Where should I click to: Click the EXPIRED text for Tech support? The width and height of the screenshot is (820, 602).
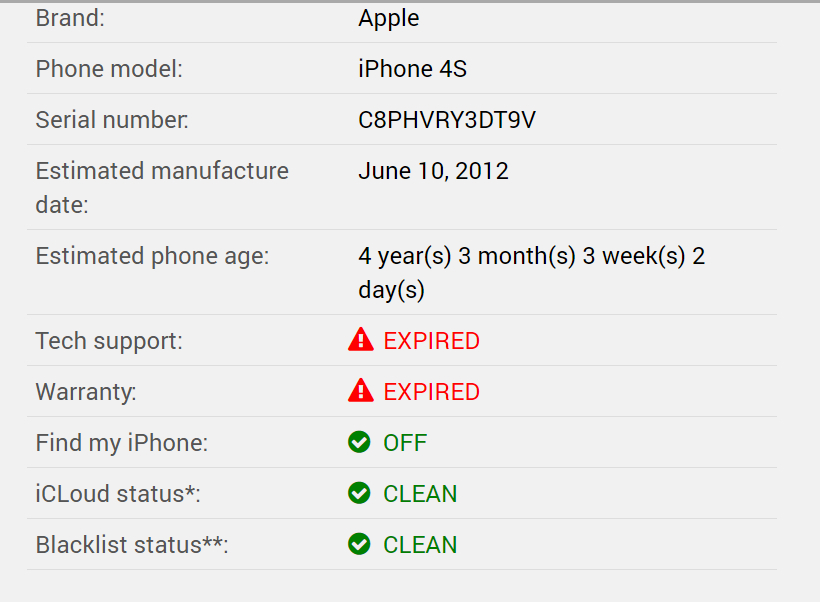[x=431, y=341]
